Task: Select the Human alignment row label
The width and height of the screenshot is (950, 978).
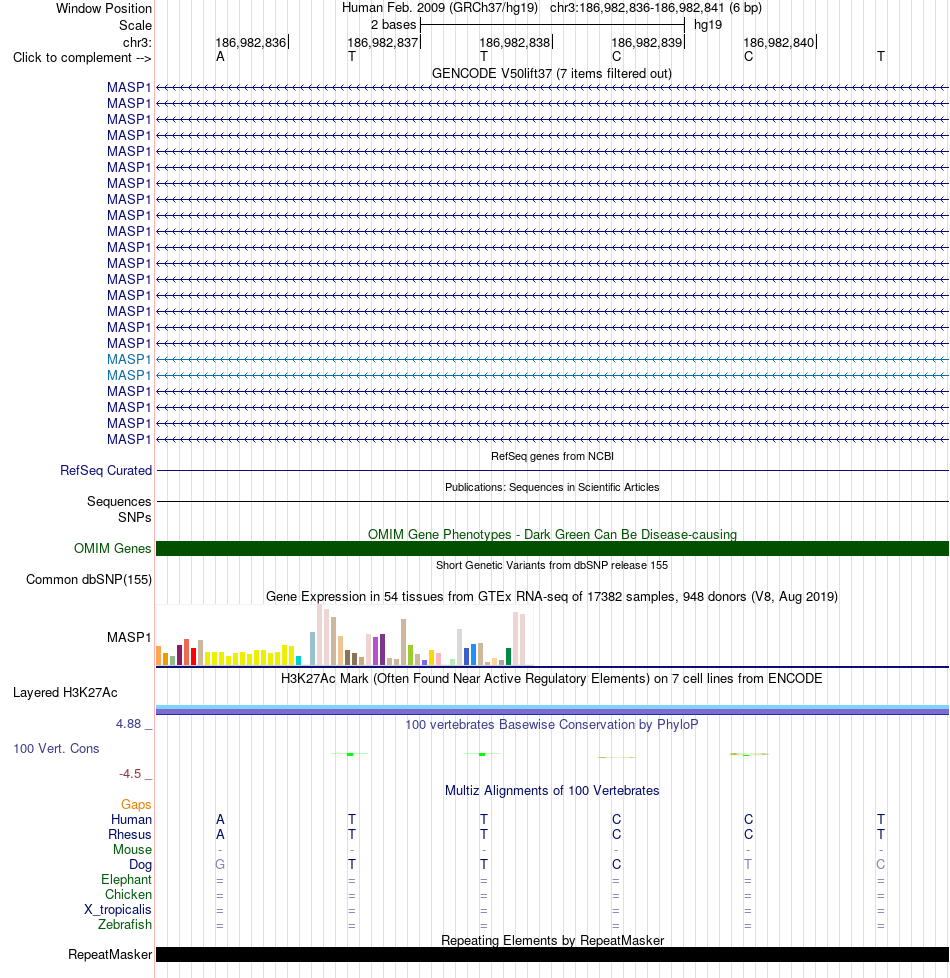Action: [131, 820]
